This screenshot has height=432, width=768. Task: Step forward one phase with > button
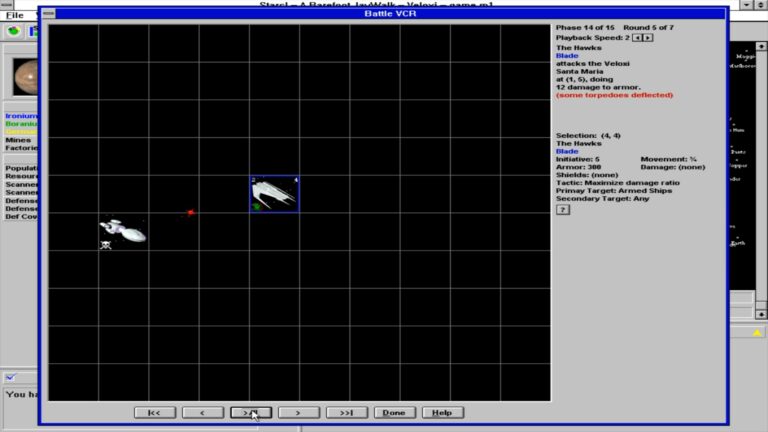pyautogui.click(x=299, y=412)
